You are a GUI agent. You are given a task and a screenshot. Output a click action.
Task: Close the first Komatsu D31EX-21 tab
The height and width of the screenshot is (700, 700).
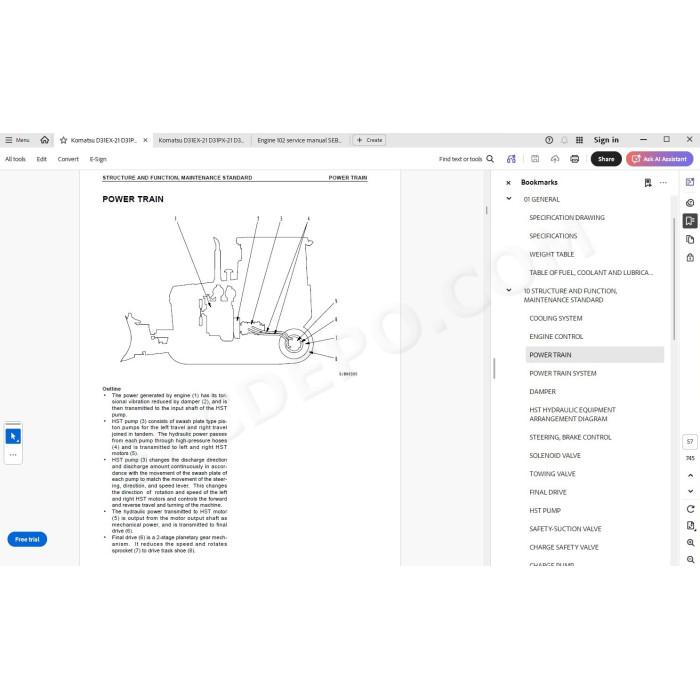click(x=145, y=140)
